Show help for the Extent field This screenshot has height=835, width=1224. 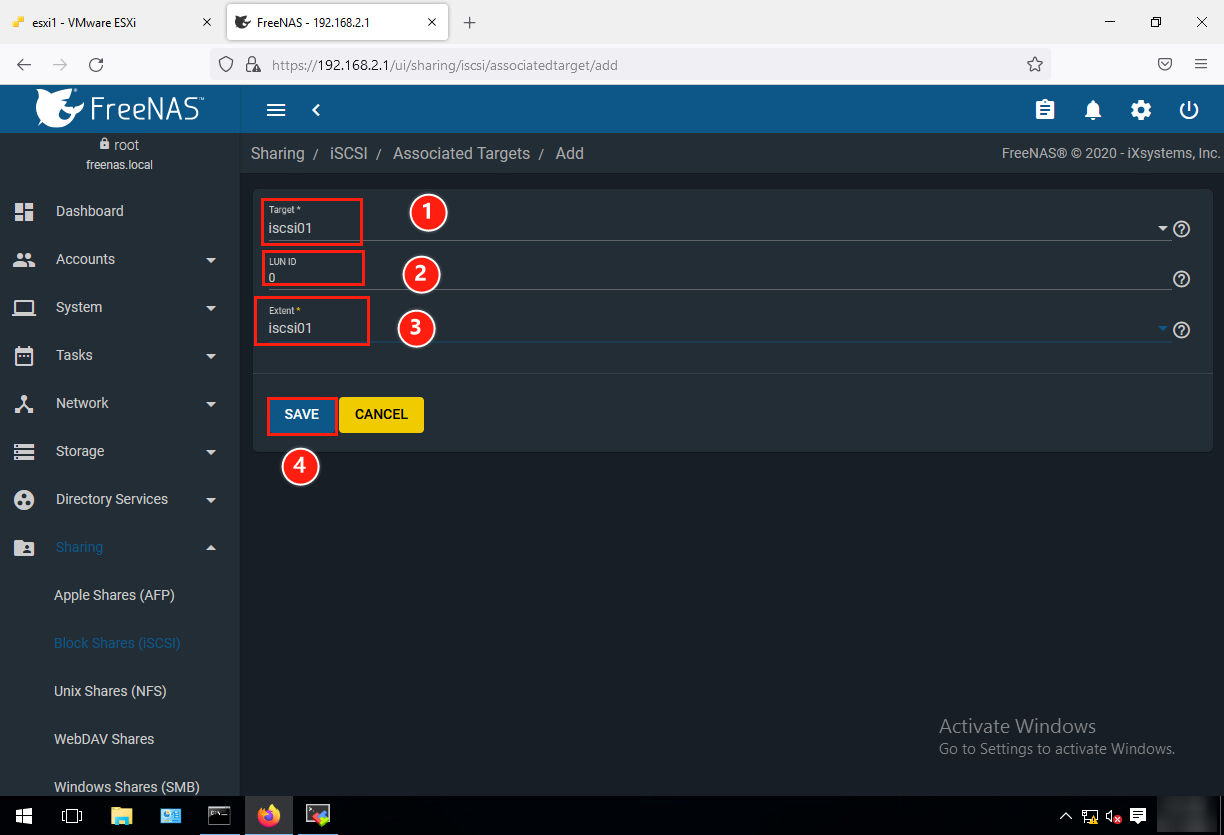click(x=1181, y=330)
